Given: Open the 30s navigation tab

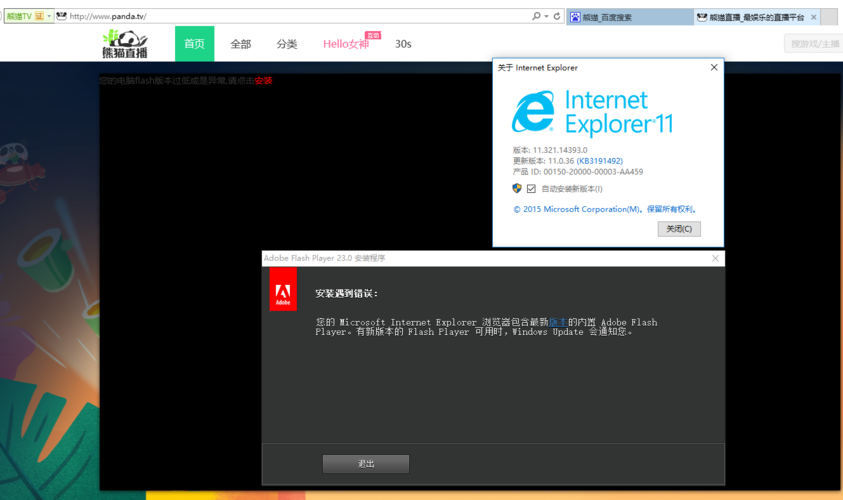Looking at the screenshot, I should [403, 44].
